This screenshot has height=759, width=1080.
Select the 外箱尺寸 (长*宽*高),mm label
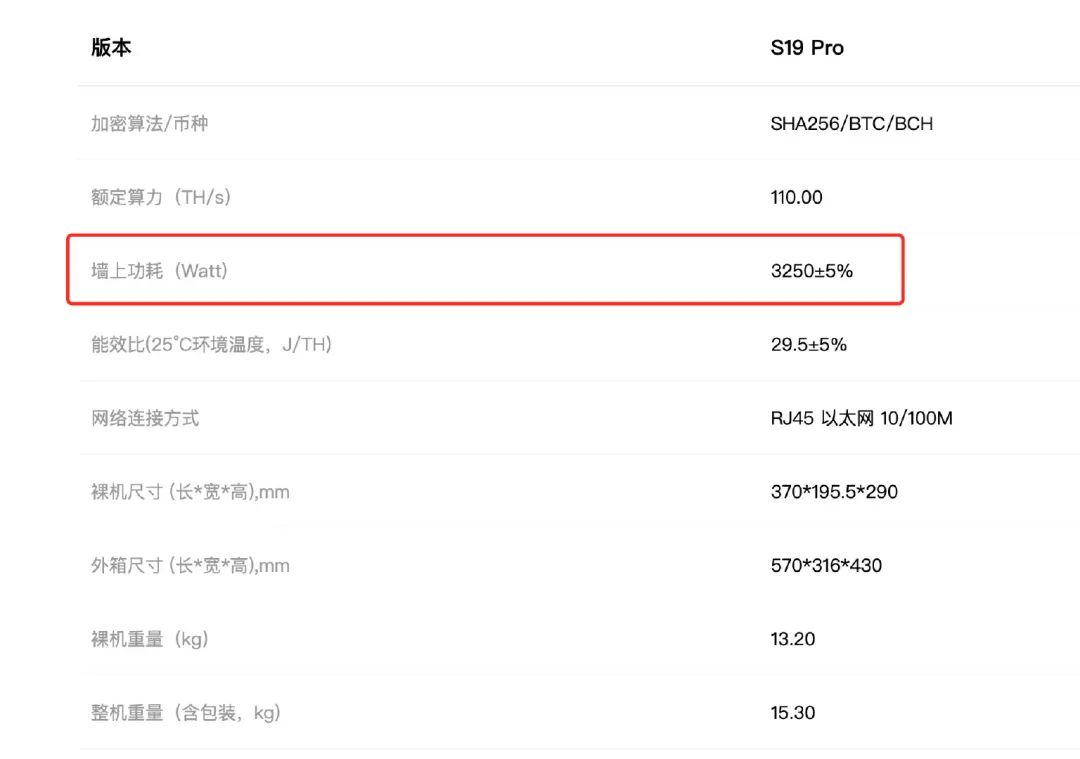tap(190, 566)
